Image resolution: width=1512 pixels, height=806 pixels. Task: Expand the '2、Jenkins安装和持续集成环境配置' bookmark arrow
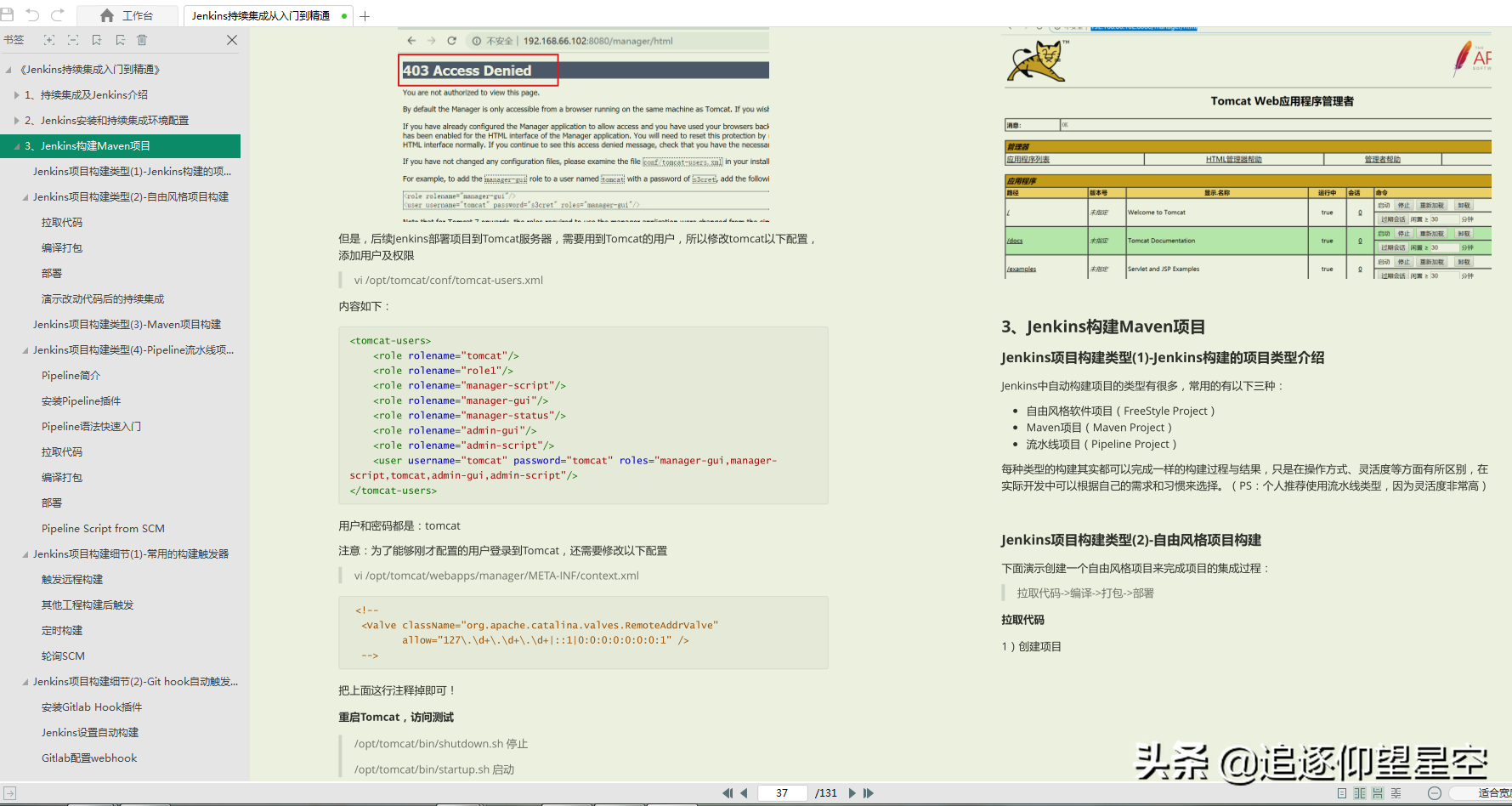pyautogui.click(x=16, y=121)
